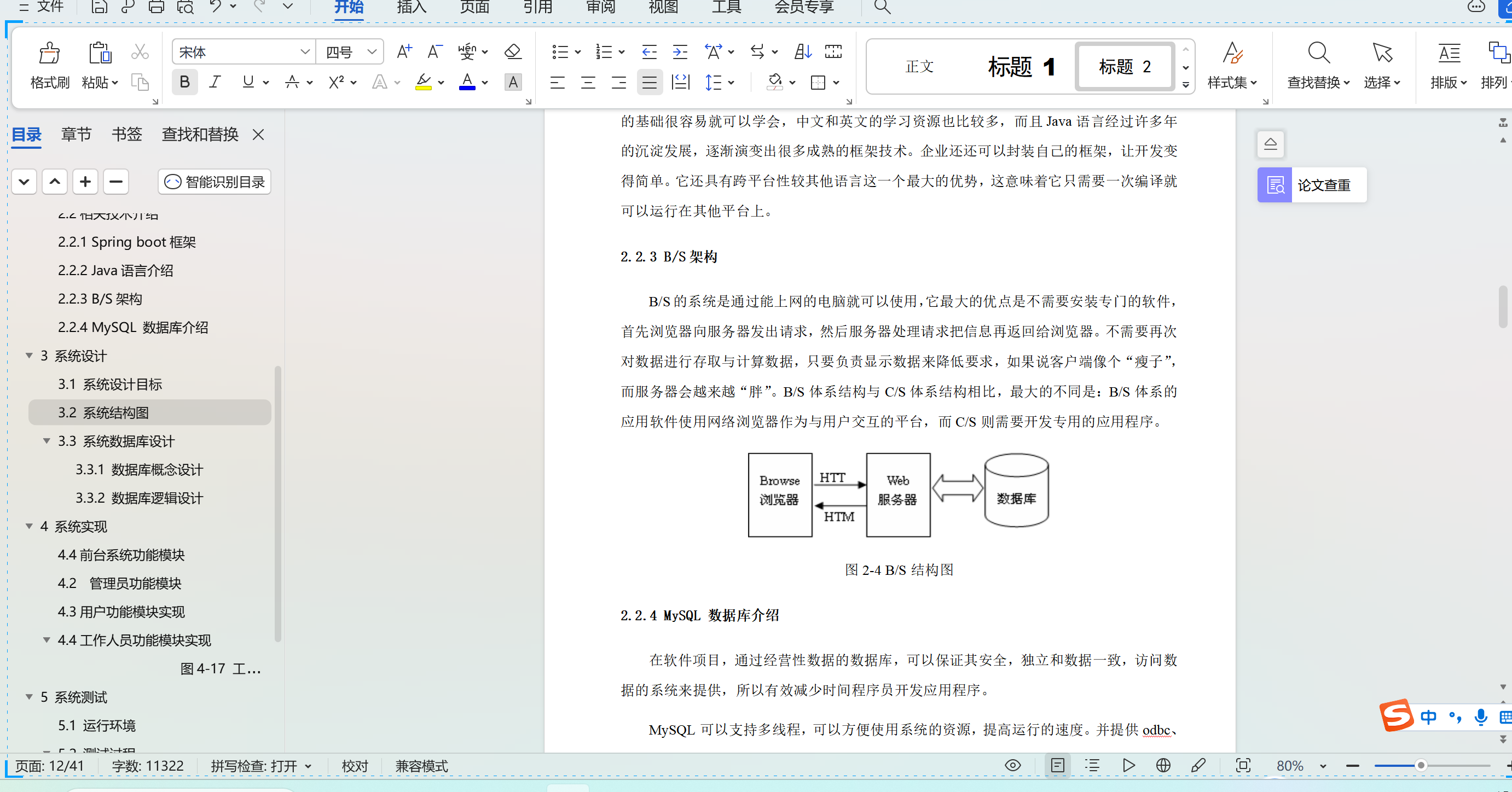Toggle bold formatting
The image size is (1512, 792).
click(x=184, y=82)
